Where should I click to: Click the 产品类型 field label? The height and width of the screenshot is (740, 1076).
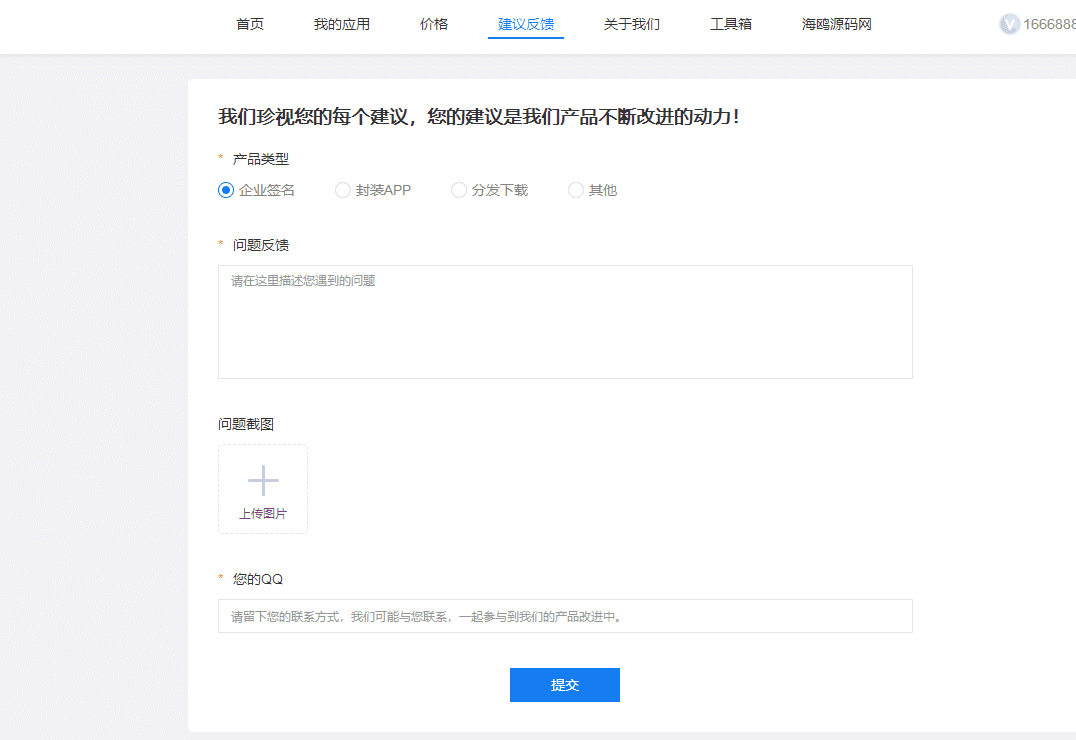click(261, 159)
